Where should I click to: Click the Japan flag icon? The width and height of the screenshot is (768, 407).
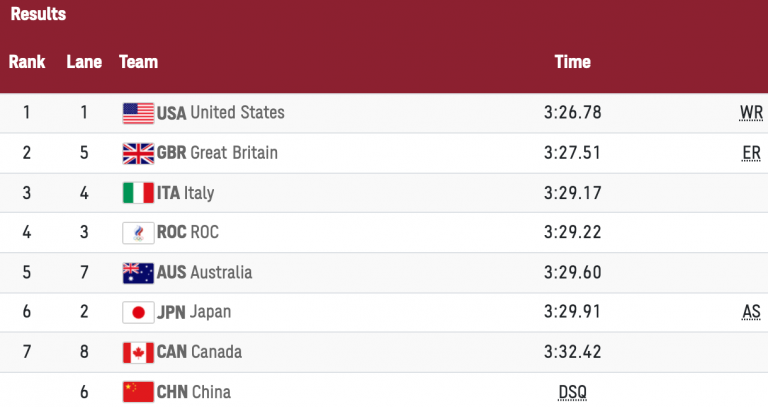[x=138, y=312]
